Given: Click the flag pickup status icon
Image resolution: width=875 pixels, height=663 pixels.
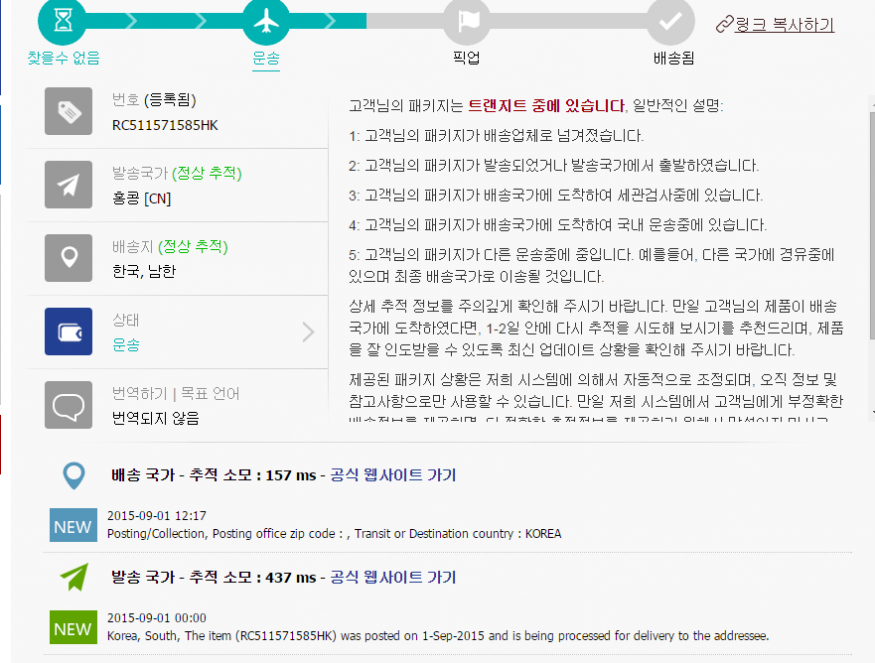Looking at the screenshot, I should pos(467,20).
